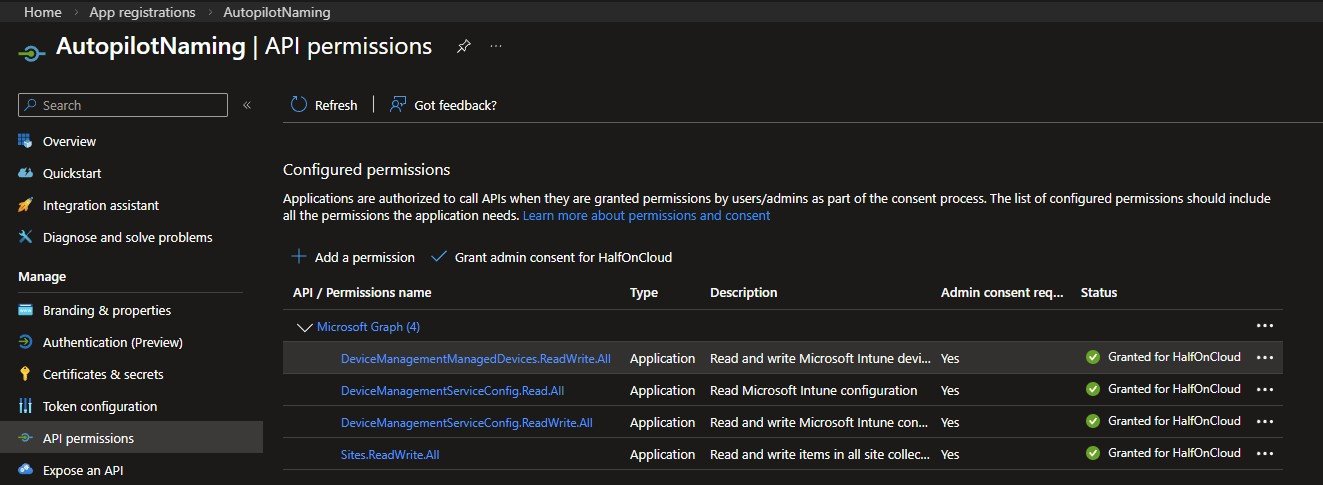This screenshot has width=1323, height=485.
Task: Open the more options for the Microsoft Graph row
Action: click(x=1264, y=326)
